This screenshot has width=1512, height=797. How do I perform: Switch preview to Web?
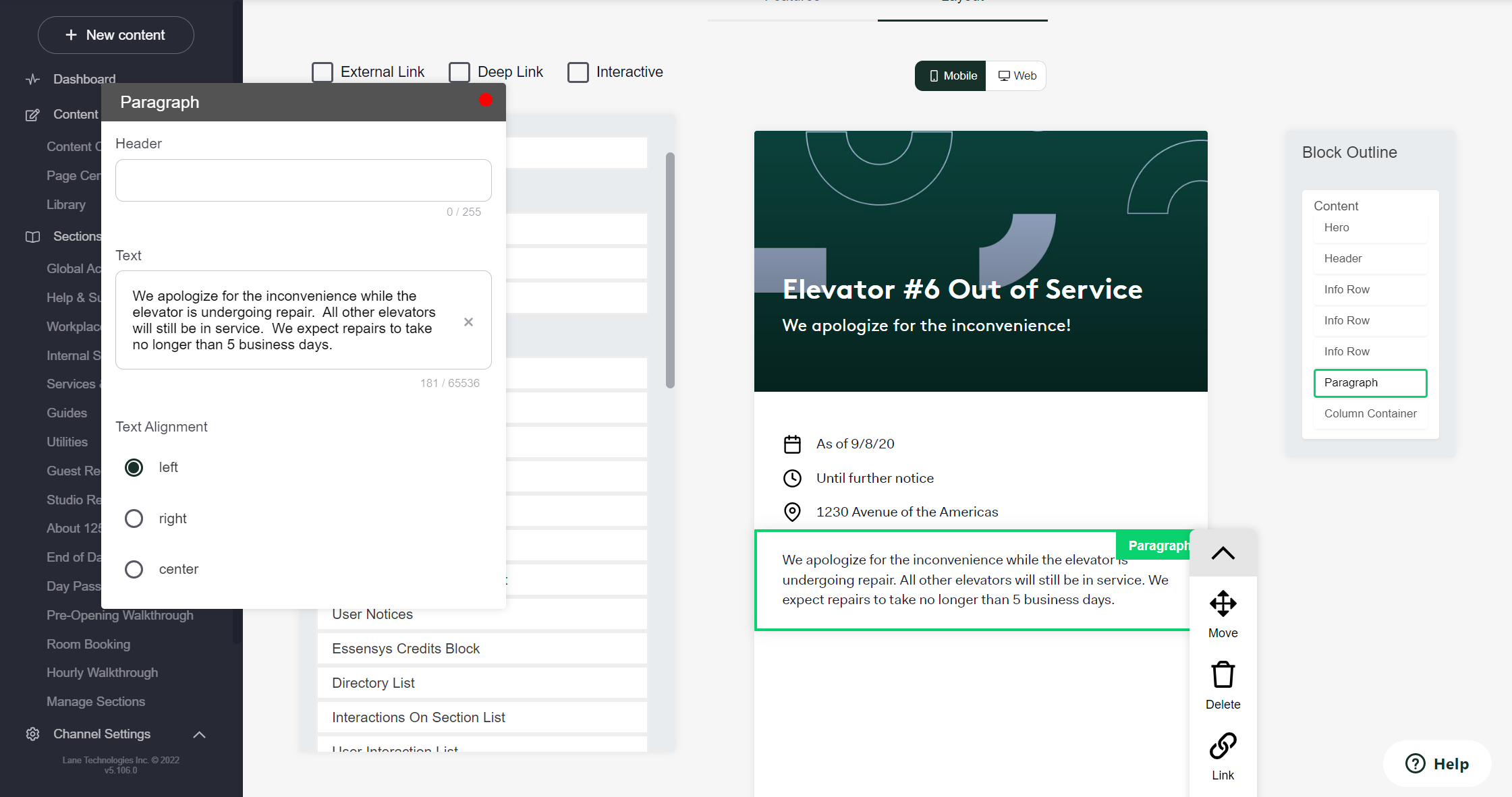(1017, 76)
